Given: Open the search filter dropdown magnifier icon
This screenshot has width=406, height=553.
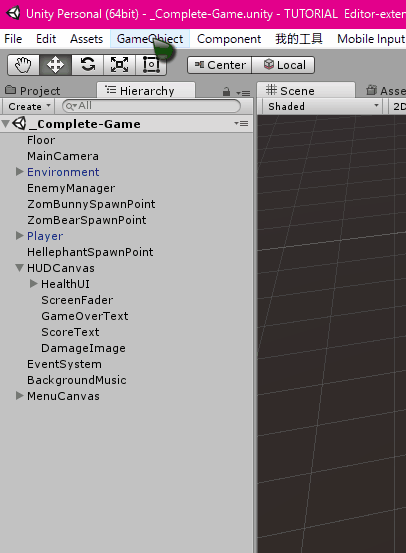Looking at the screenshot, I should point(71,106).
